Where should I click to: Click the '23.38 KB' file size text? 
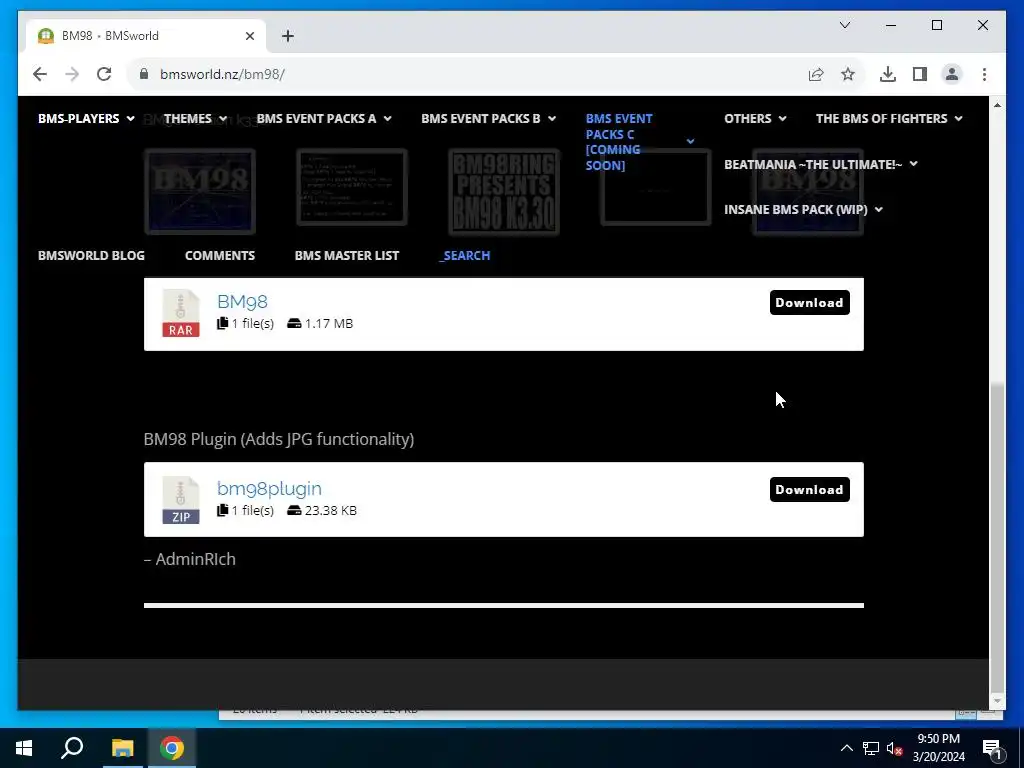coord(330,510)
